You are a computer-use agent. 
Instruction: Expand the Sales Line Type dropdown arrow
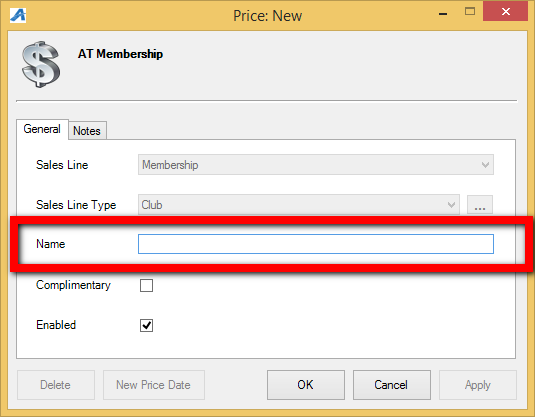(x=451, y=205)
